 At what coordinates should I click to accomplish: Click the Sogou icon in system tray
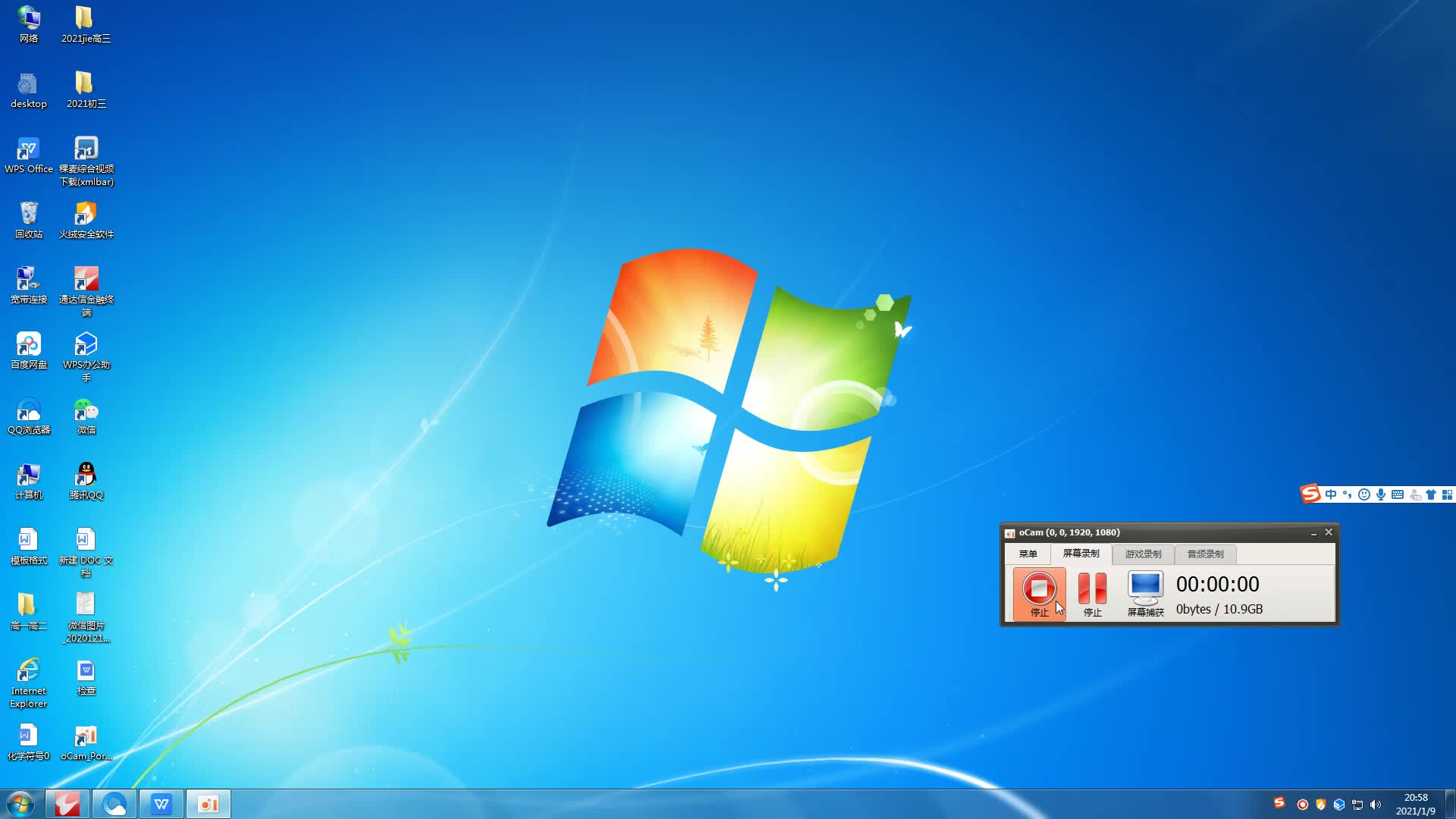click(x=1279, y=802)
